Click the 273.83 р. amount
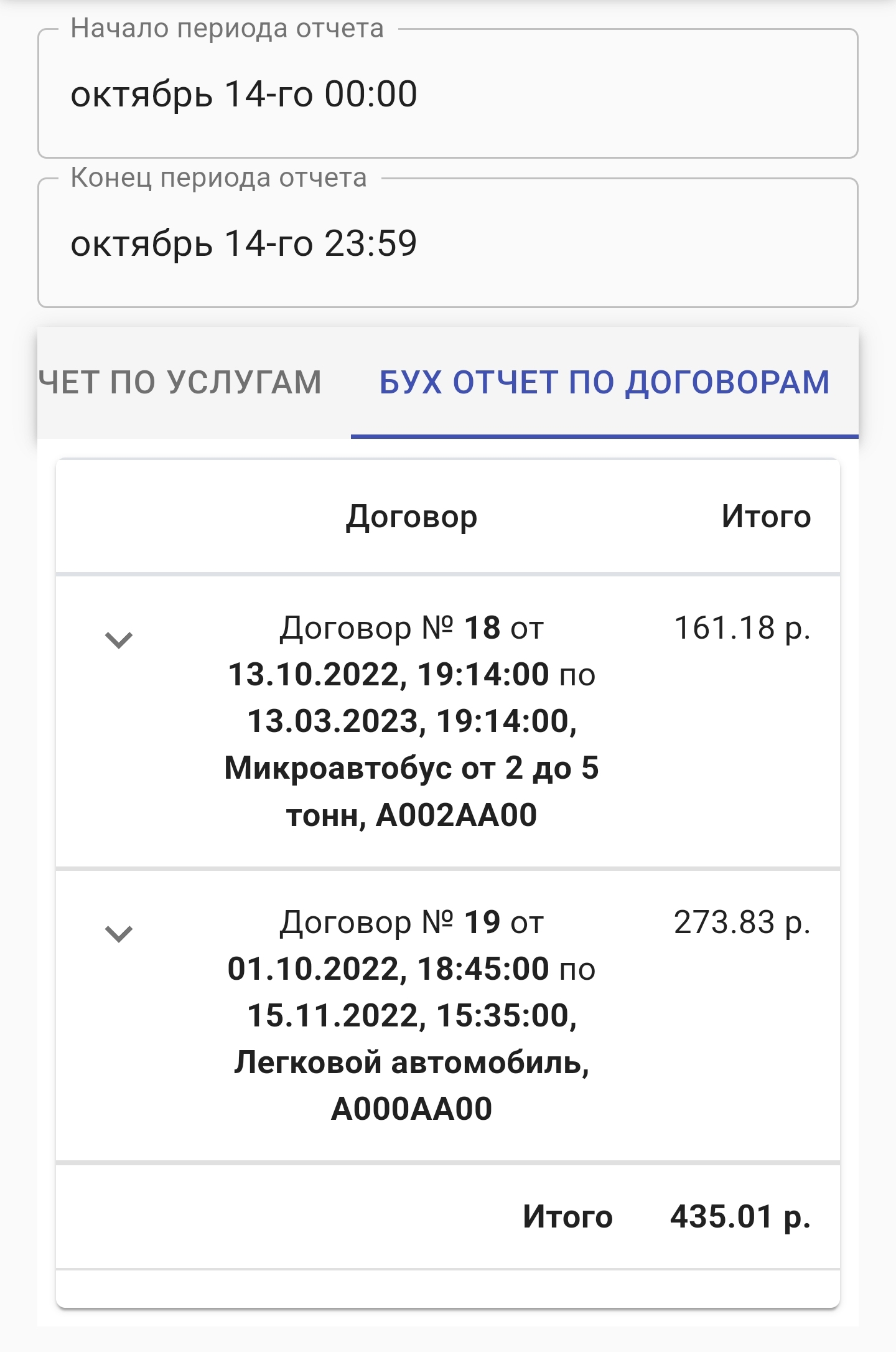This screenshot has width=896, height=1352. pyautogui.click(x=742, y=922)
